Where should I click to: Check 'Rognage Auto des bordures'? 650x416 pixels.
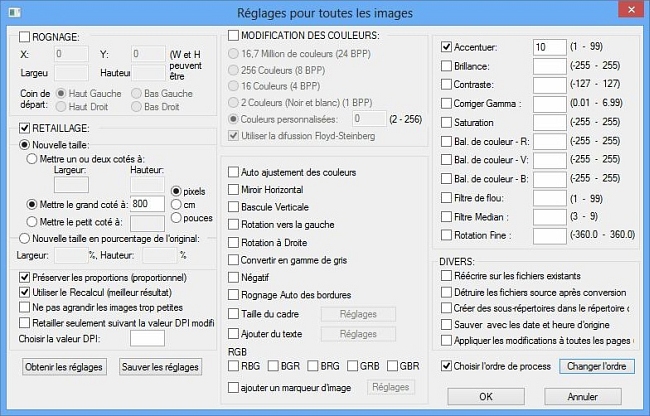(233, 295)
